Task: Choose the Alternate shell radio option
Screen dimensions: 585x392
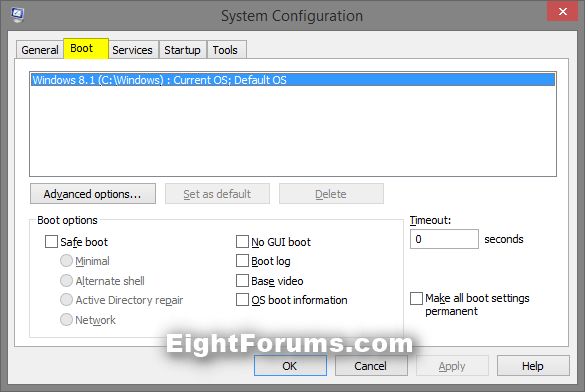Action: 66,280
